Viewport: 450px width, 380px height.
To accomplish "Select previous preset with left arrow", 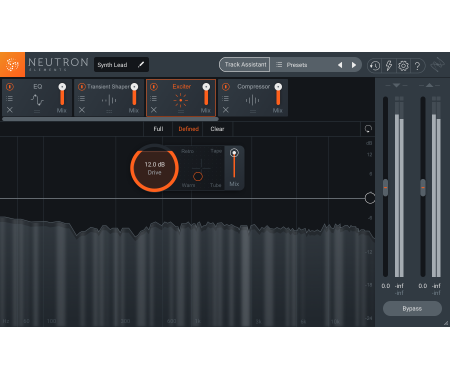I will coord(340,65).
